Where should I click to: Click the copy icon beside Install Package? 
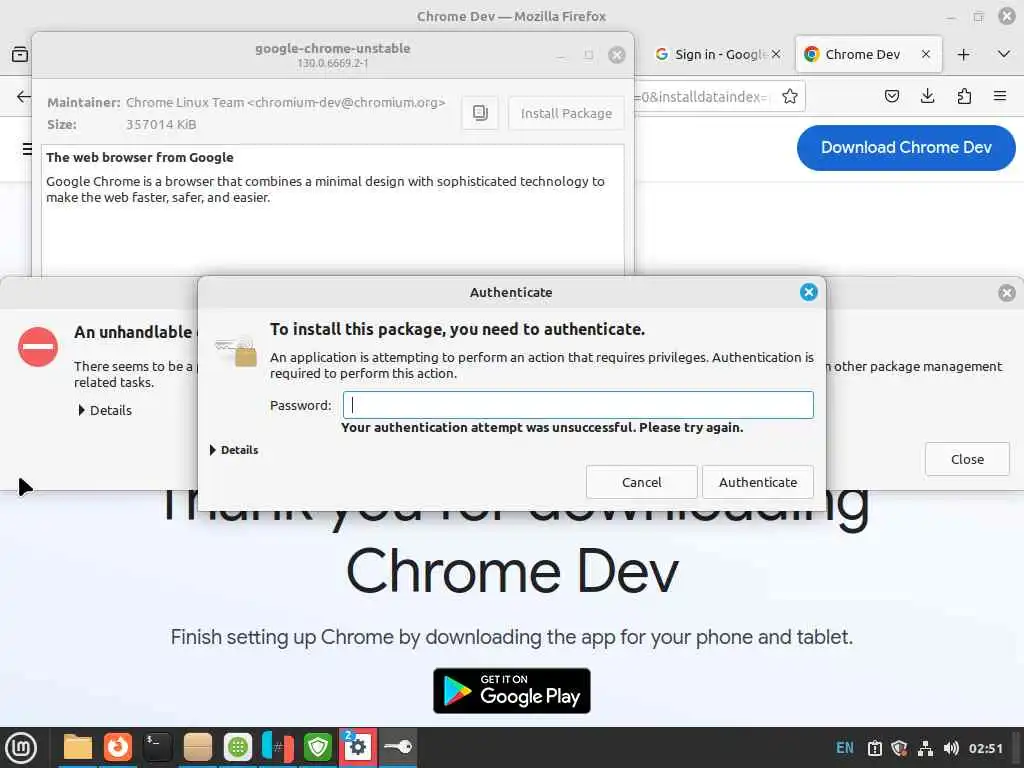click(480, 113)
